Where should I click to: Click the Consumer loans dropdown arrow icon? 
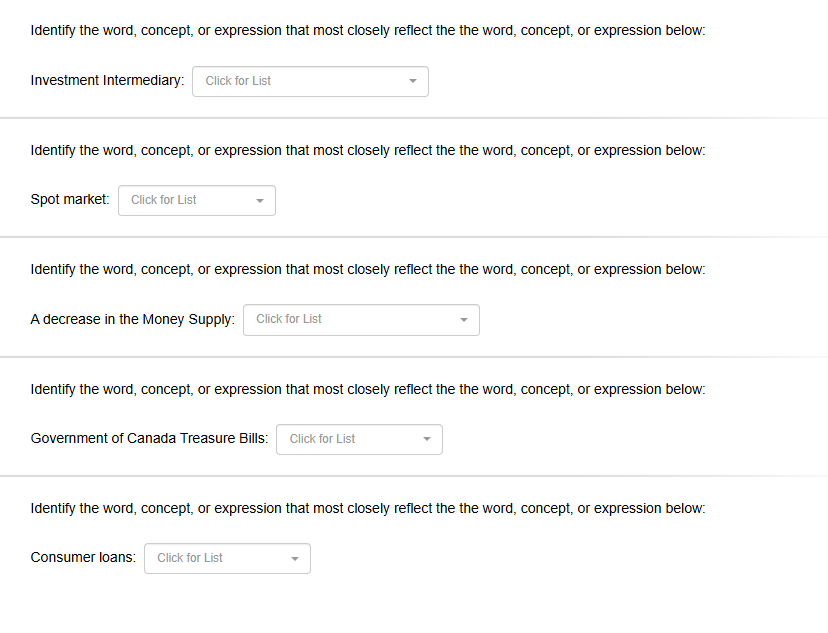click(294, 558)
